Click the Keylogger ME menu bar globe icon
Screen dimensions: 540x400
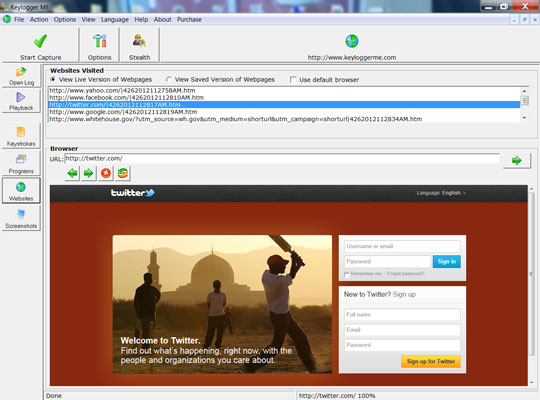click(7, 19)
